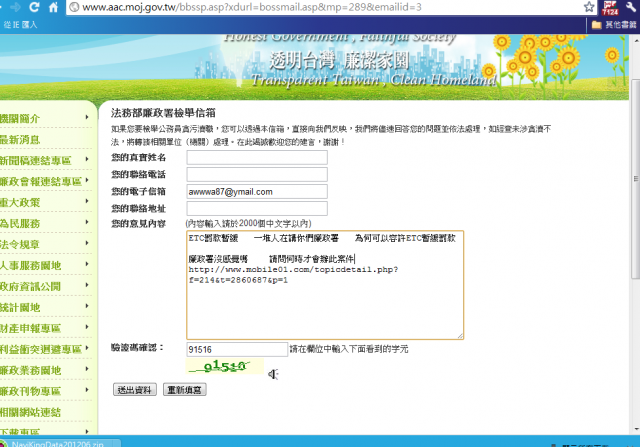The image size is (640, 447).
Task: Reset the form with 重新填寫
Action: [184, 390]
